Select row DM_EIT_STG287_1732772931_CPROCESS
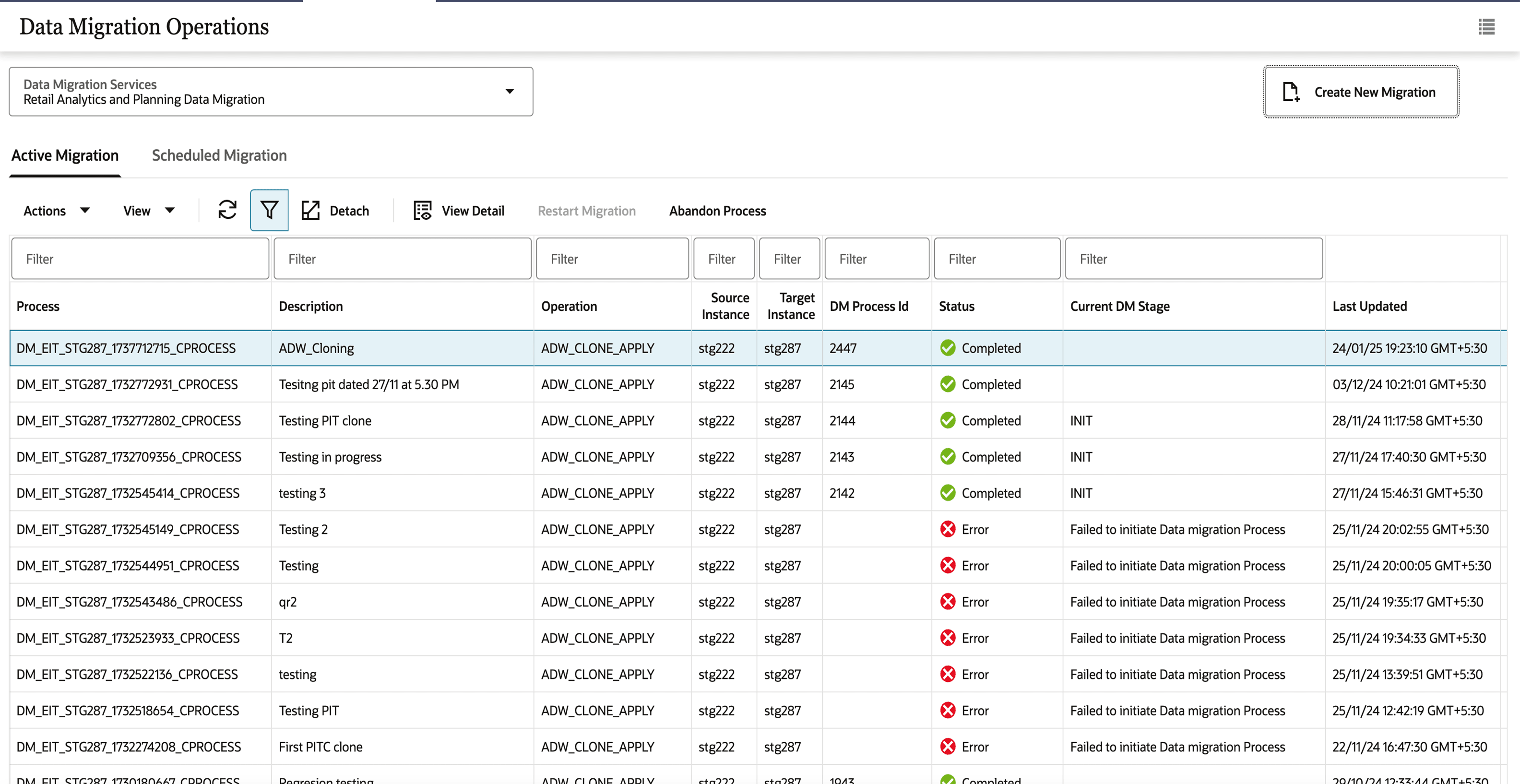The height and width of the screenshot is (784, 1520). pos(758,384)
